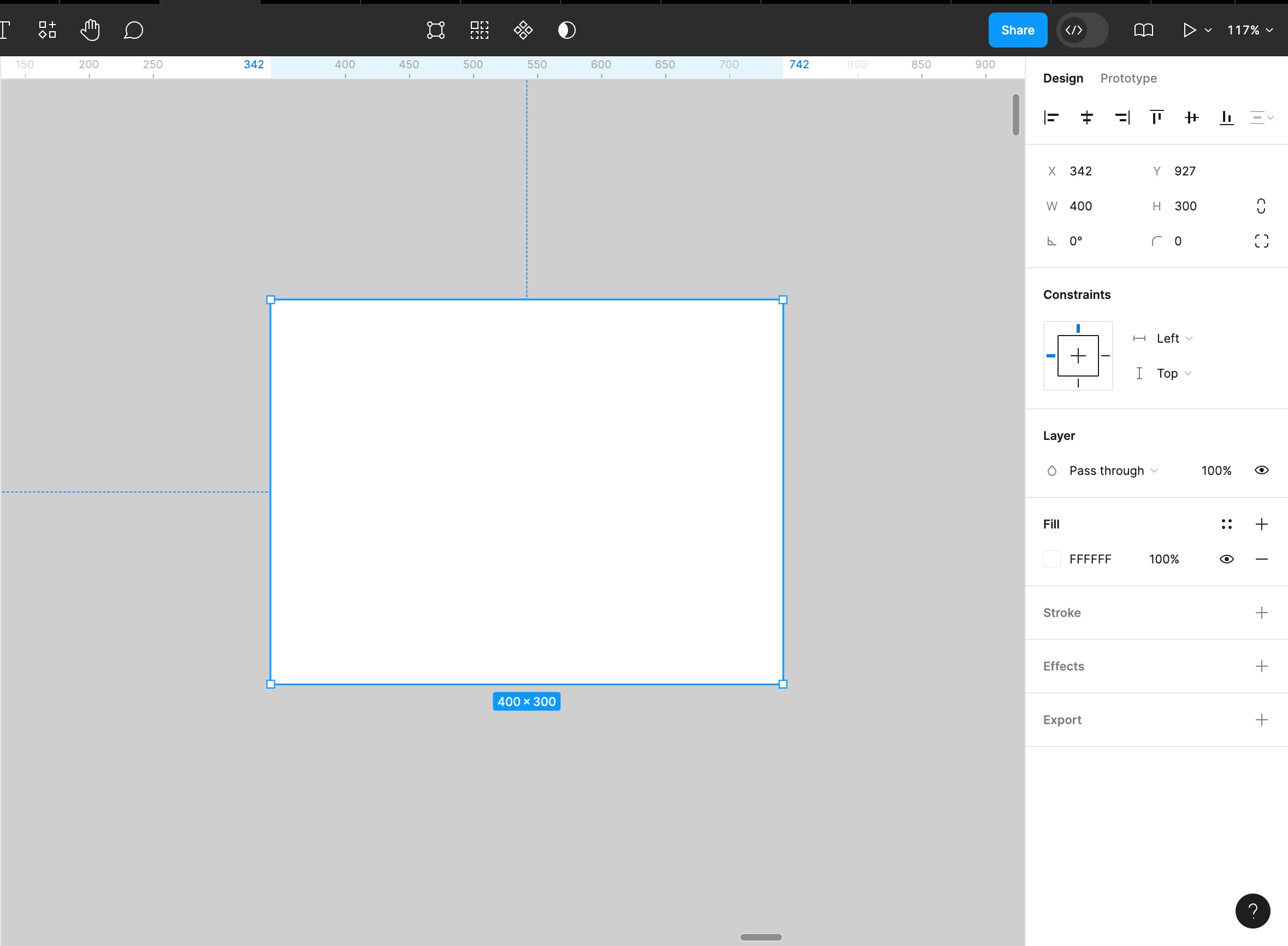1288x946 pixels.
Task: Click Align vertical centers icon
Action: 1191,117
